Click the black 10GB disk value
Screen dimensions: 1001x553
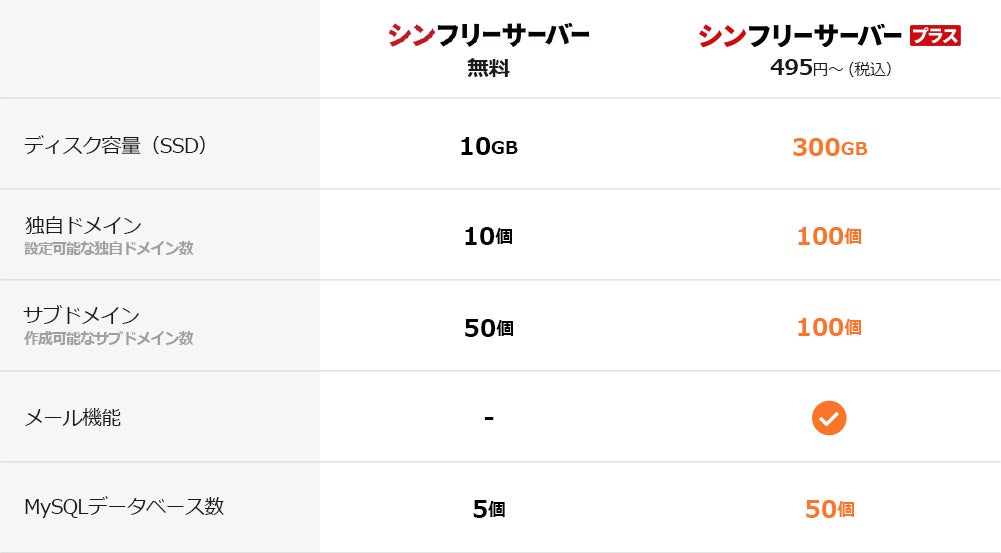tap(488, 147)
